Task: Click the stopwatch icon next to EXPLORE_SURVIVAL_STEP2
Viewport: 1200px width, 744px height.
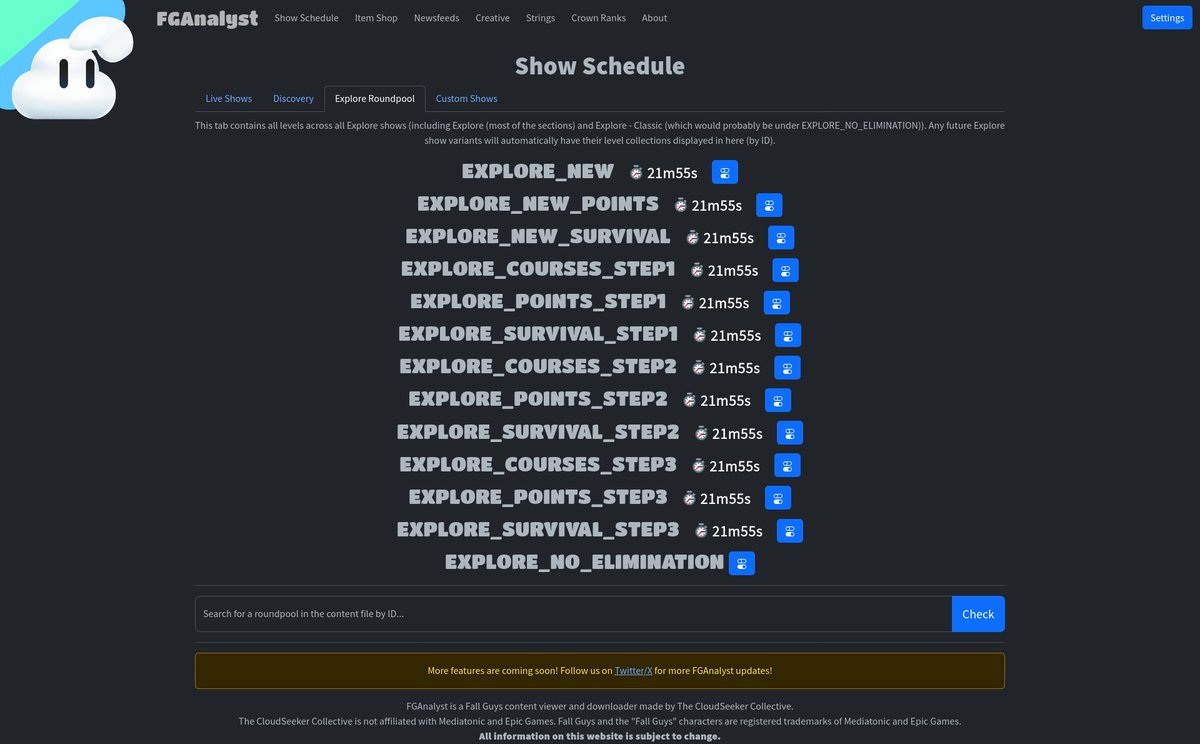Action: (701, 432)
